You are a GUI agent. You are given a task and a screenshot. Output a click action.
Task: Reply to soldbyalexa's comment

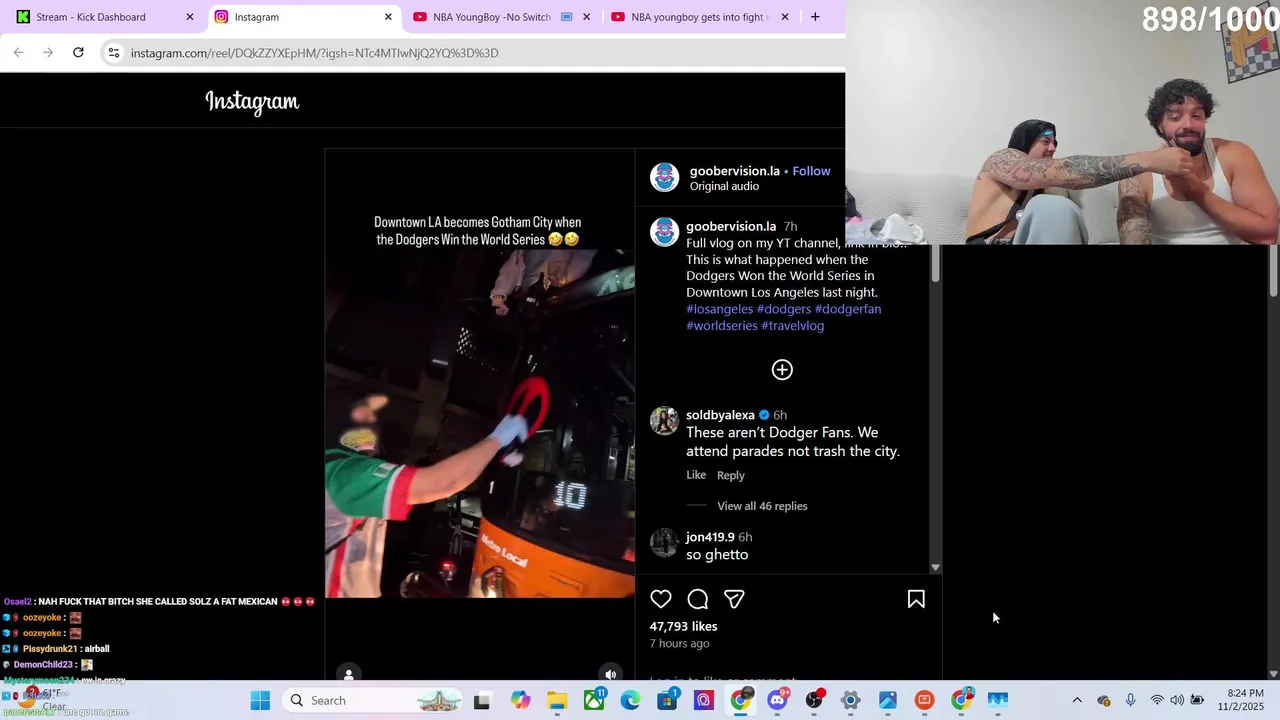click(x=731, y=475)
